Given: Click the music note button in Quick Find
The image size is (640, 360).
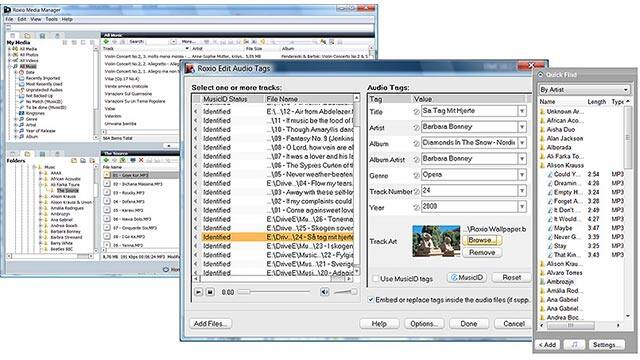Looking at the screenshot, I should 574,345.
